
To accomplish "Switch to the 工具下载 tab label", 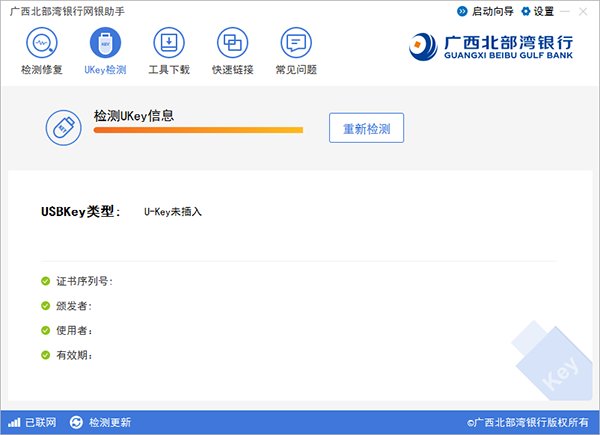I will (x=169, y=70).
